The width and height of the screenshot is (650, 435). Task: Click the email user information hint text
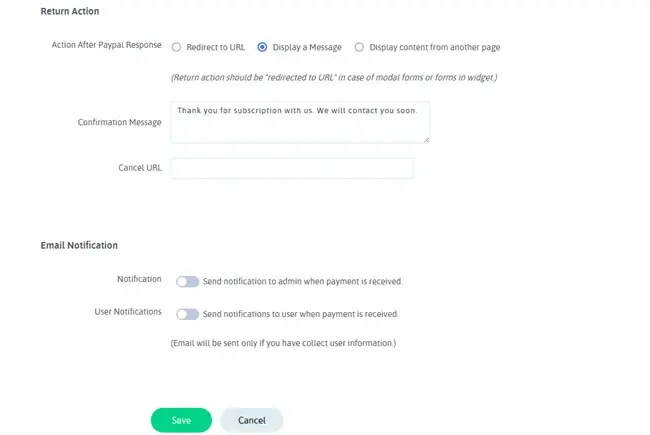point(283,343)
